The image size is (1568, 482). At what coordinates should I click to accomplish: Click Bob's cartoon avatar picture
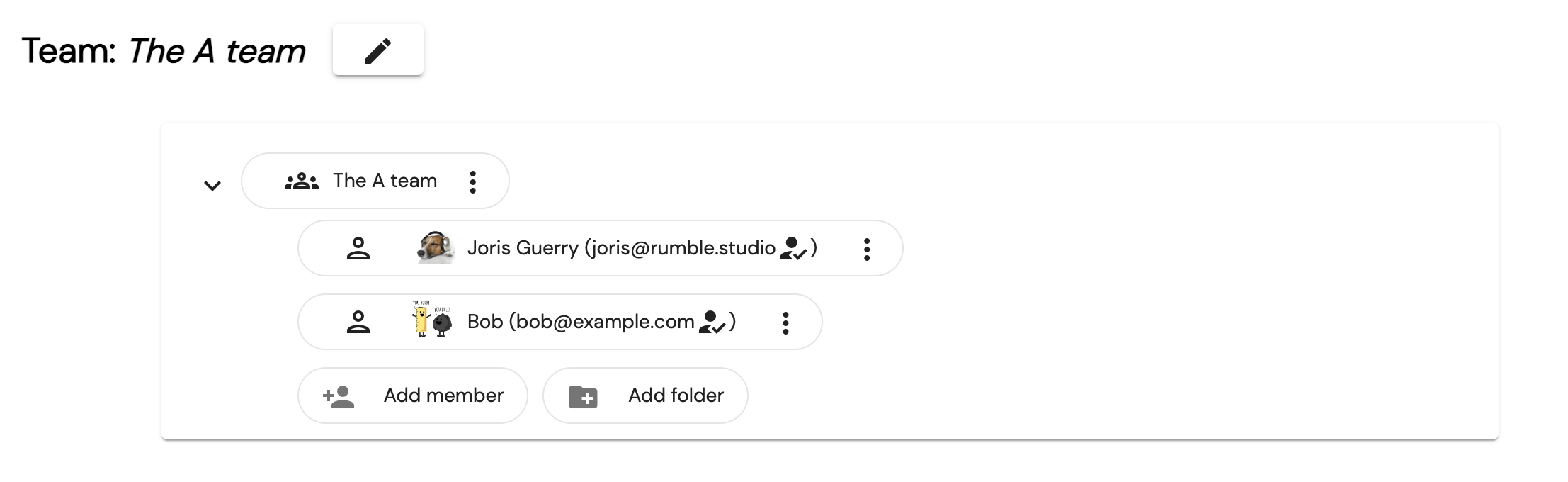[432, 319]
